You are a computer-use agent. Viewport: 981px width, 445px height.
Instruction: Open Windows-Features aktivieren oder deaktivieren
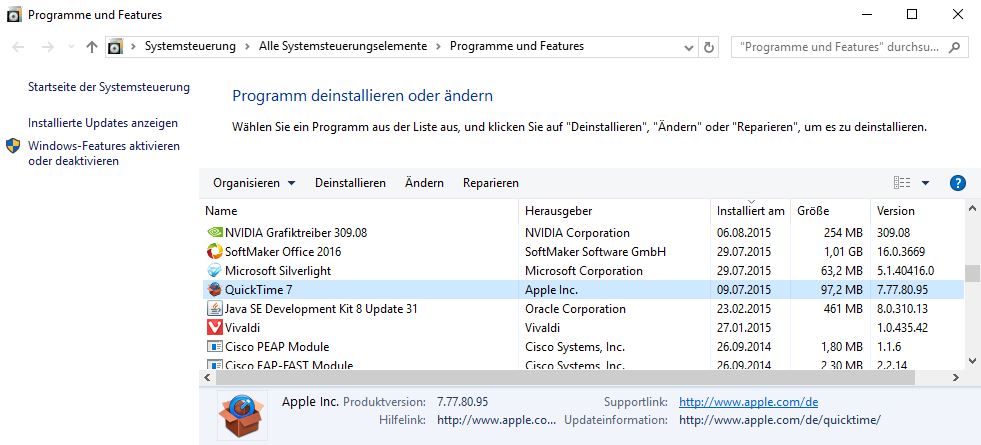(104, 153)
